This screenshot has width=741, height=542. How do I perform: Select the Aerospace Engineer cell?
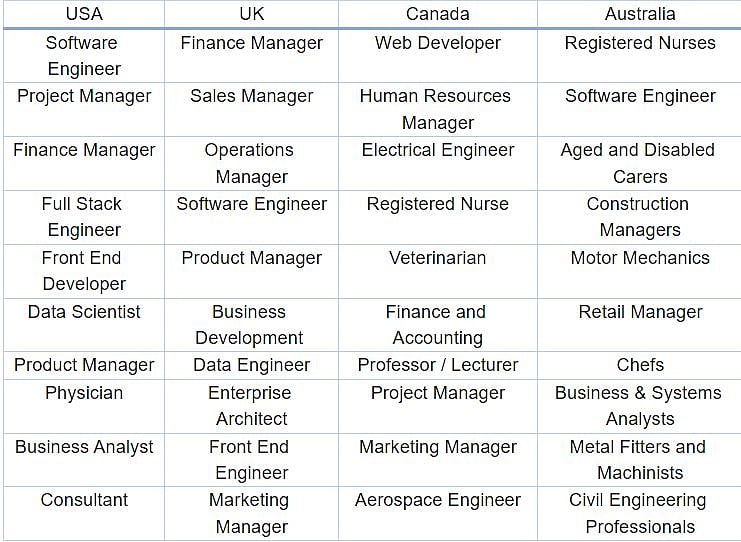437,500
